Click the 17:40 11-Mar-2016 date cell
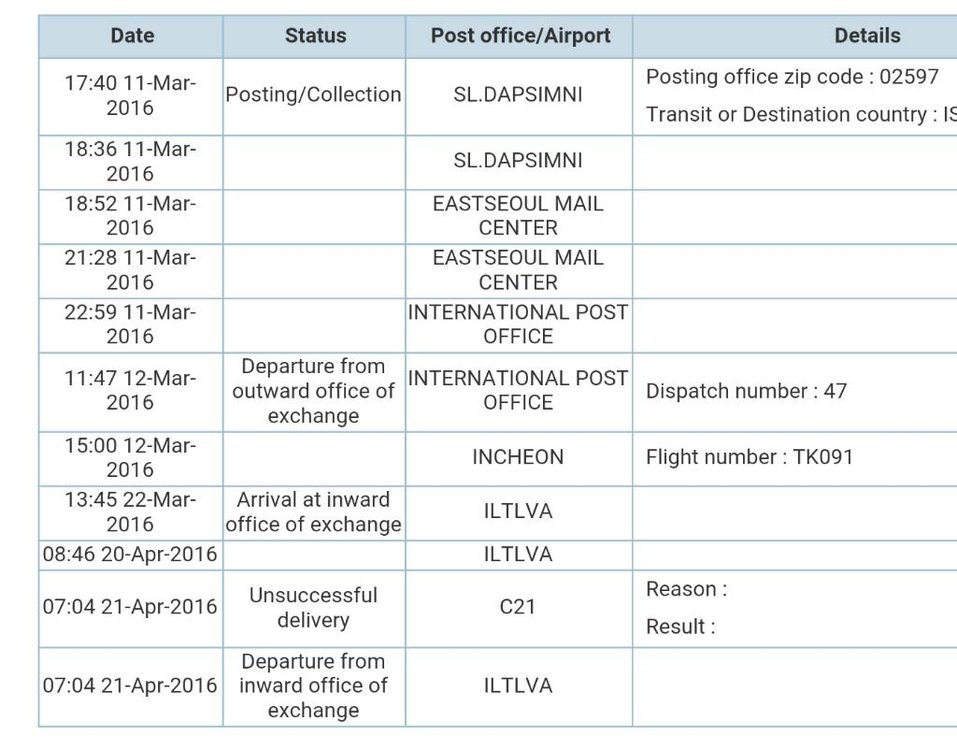 tap(131, 95)
